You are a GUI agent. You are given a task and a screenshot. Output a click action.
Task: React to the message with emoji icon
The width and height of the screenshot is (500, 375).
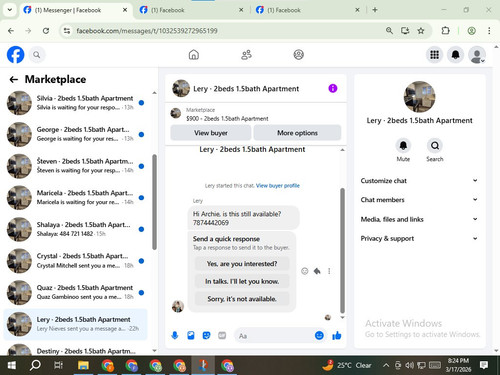305,271
